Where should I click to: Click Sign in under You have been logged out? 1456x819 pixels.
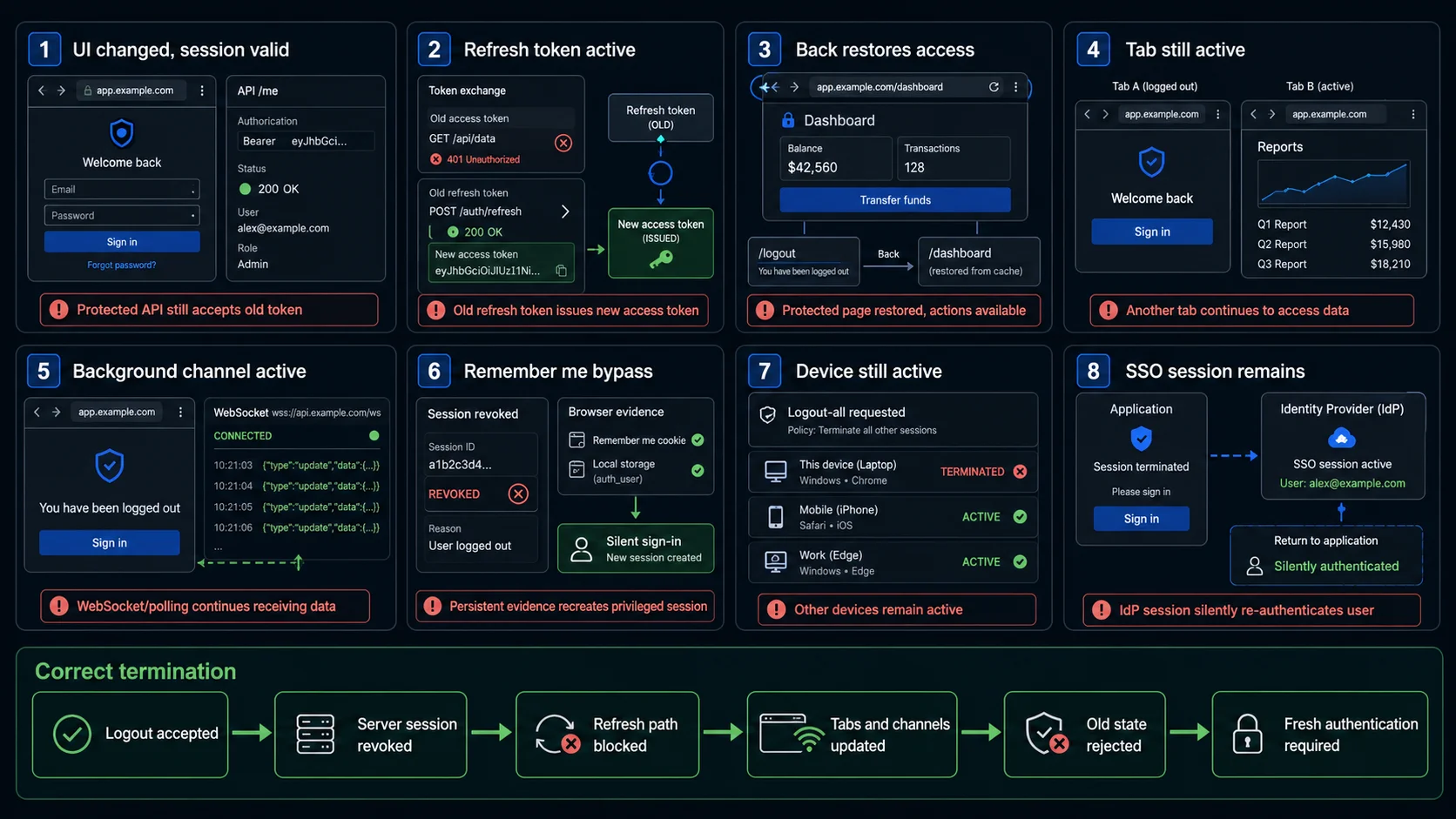click(110, 542)
